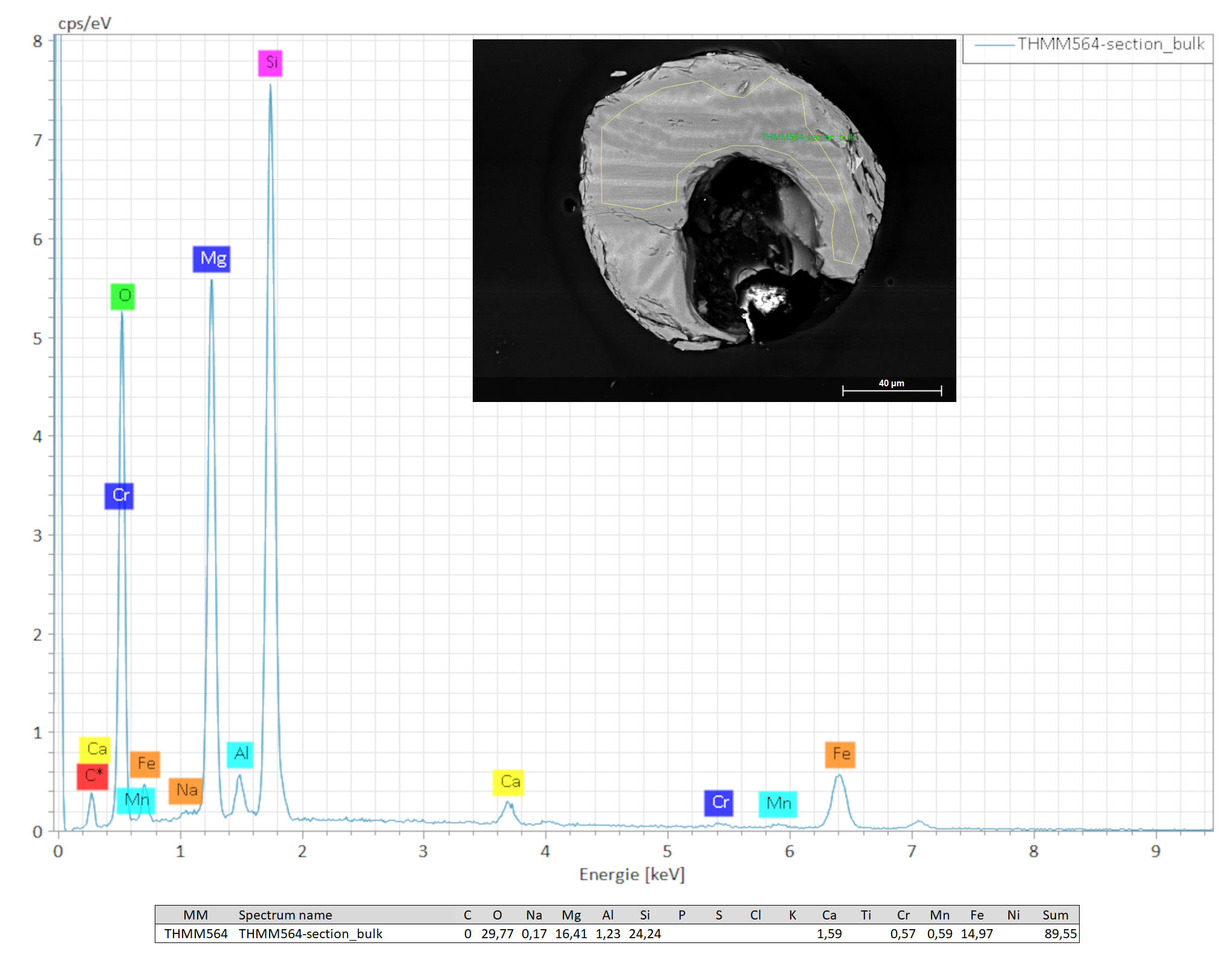This screenshot has width=1232, height=963.
Task: Select the cyan Al peak label
Action: [x=240, y=754]
